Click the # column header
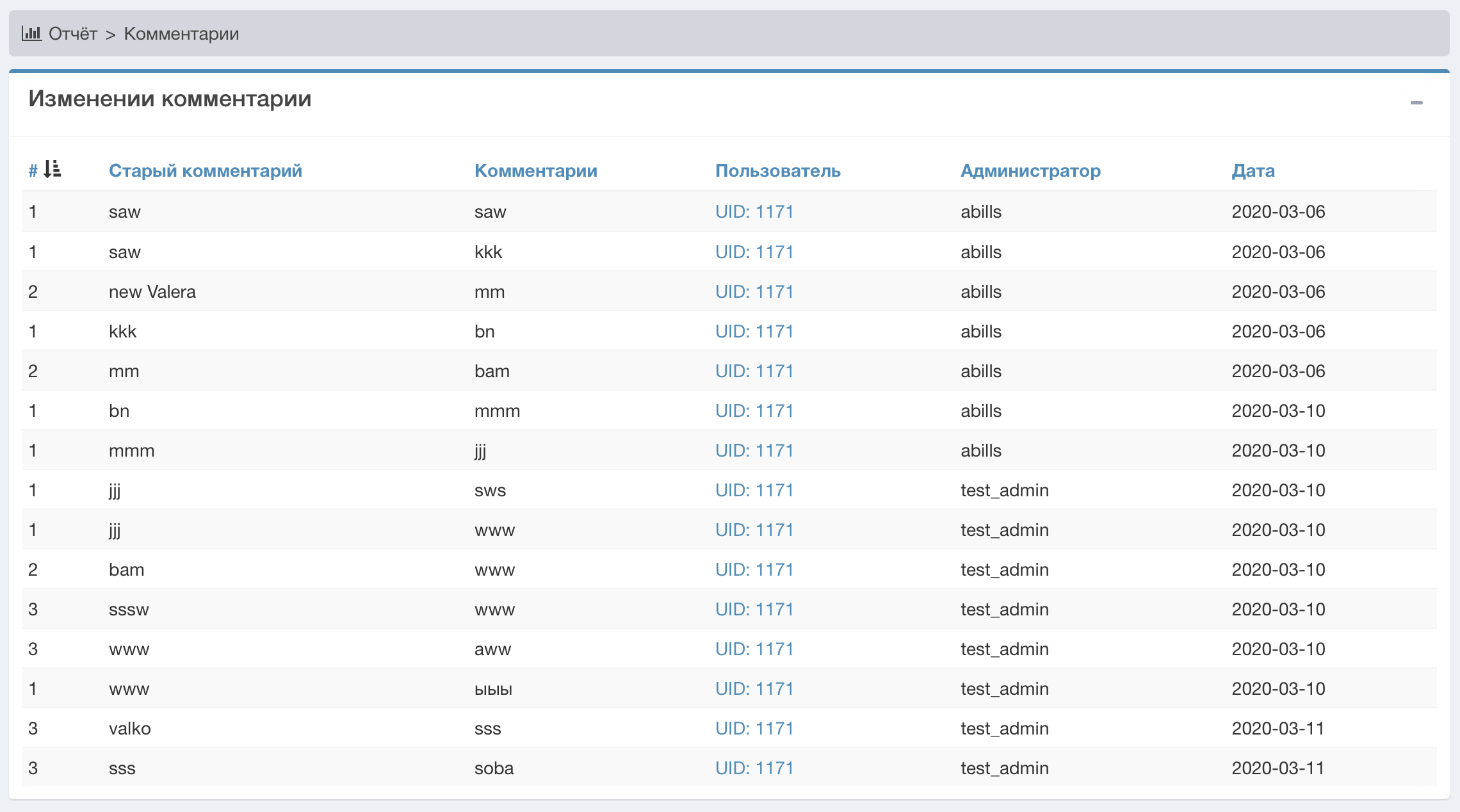 click(x=33, y=170)
